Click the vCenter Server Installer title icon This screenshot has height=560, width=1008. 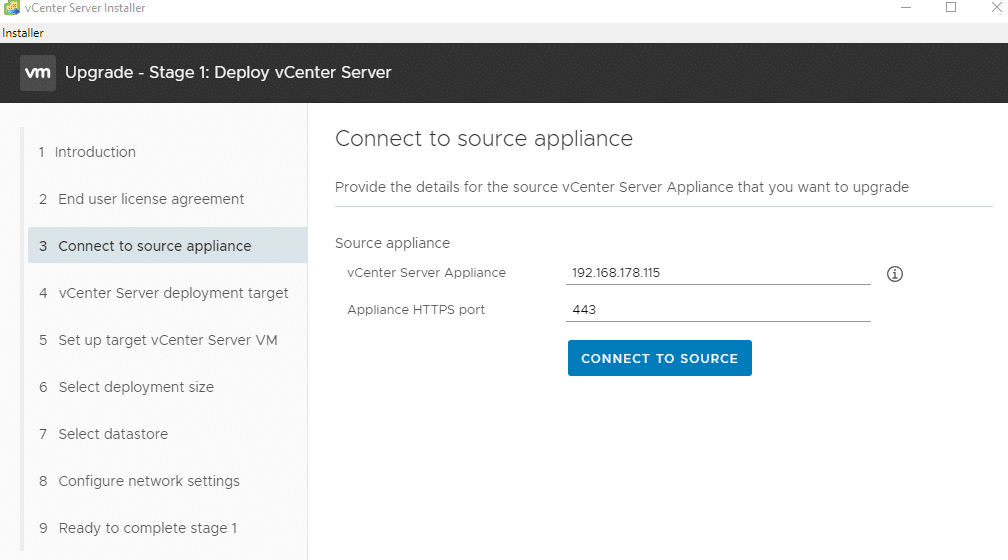tap(12, 8)
